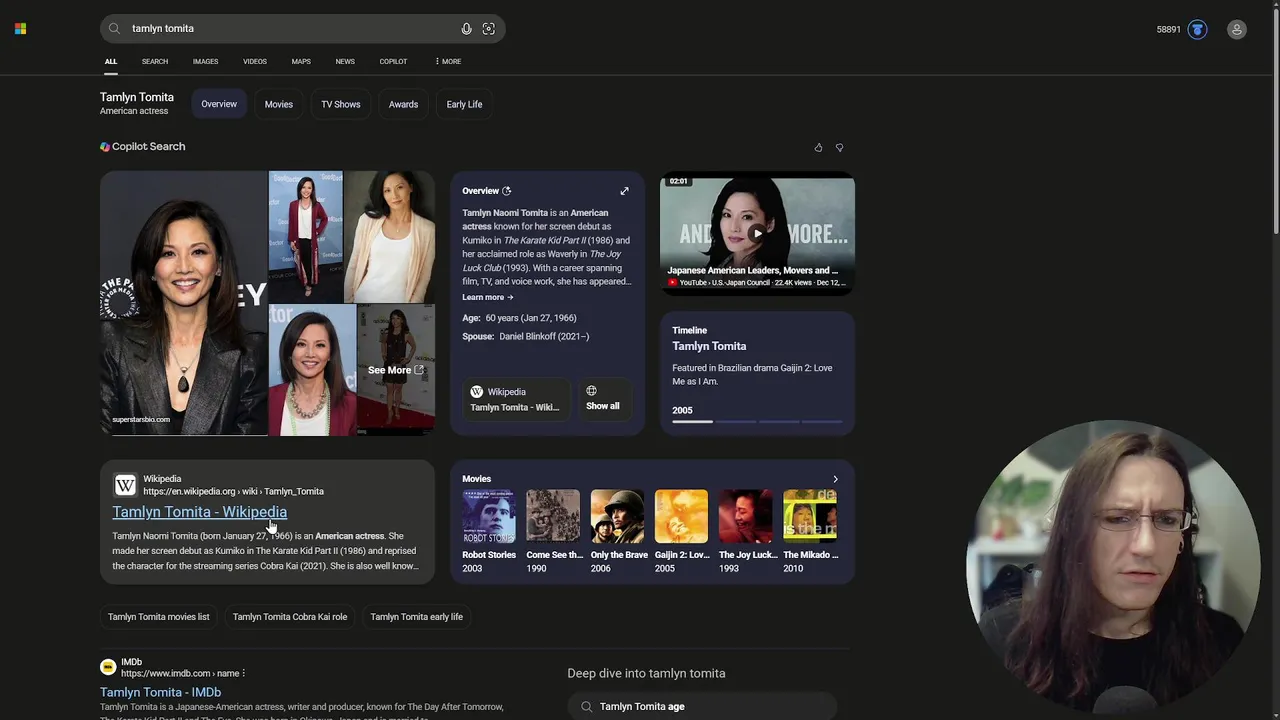Open large portrait photo thumbnail
1280x720 pixels.
coord(184,303)
